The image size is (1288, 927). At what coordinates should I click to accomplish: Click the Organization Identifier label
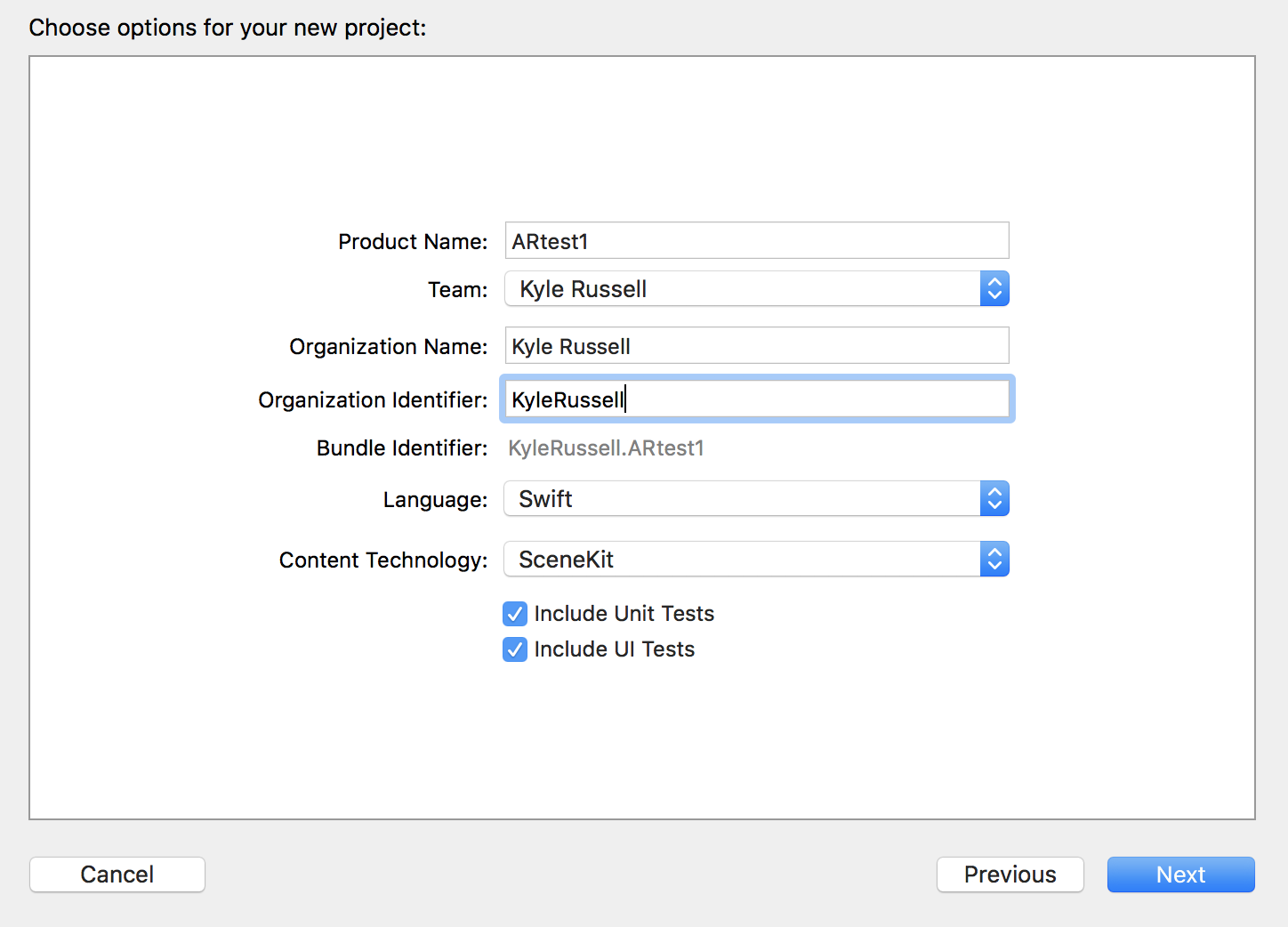(x=373, y=400)
